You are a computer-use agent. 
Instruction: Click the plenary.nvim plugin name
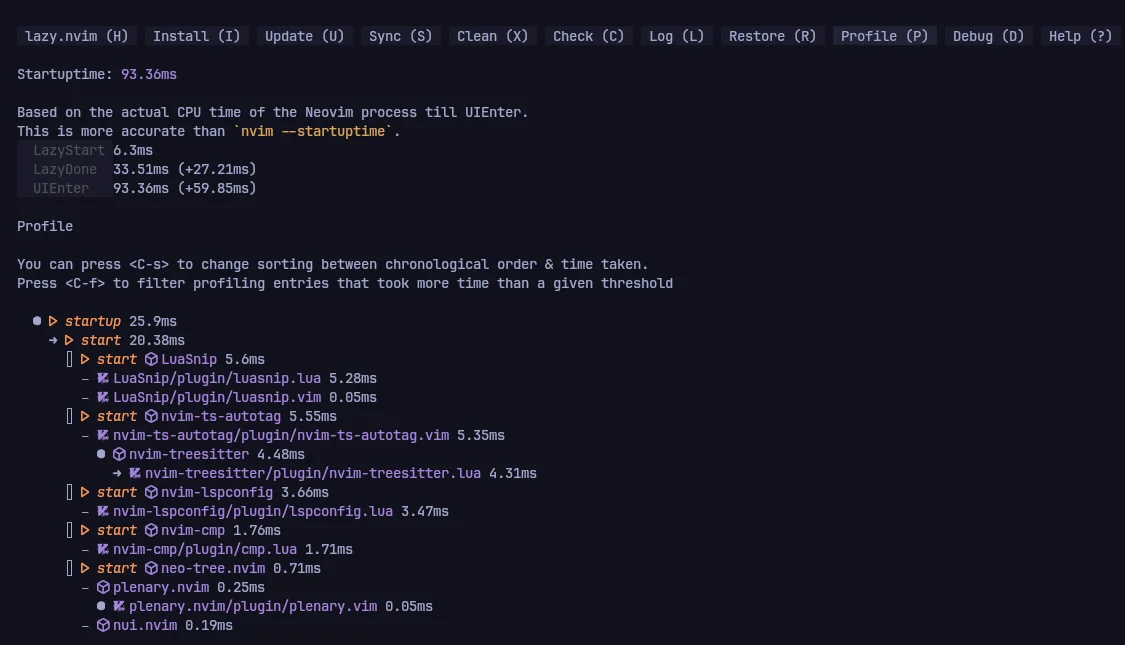tap(161, 587)
